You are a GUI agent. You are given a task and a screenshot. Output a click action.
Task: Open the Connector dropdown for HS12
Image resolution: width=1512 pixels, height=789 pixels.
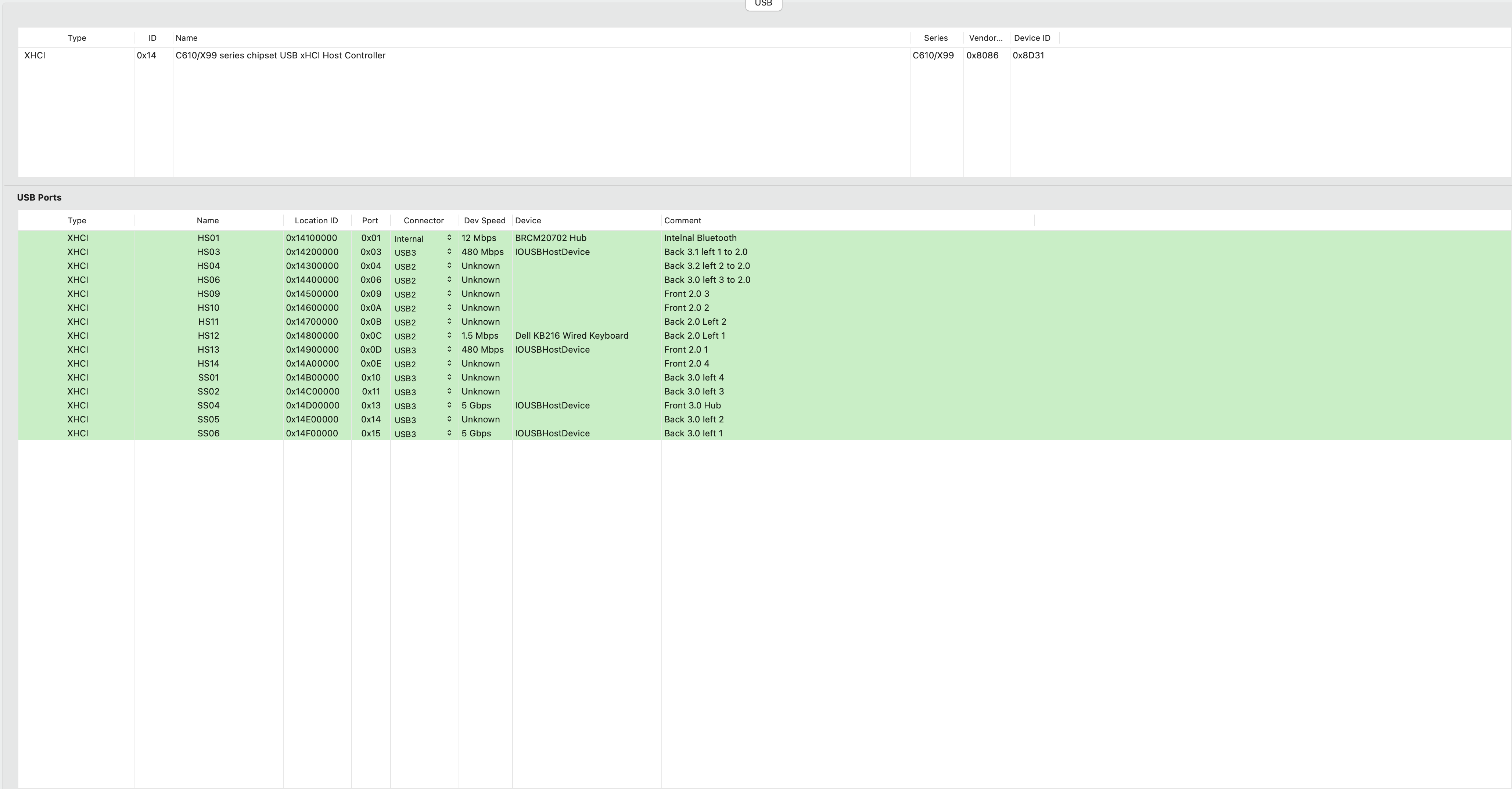424,336
